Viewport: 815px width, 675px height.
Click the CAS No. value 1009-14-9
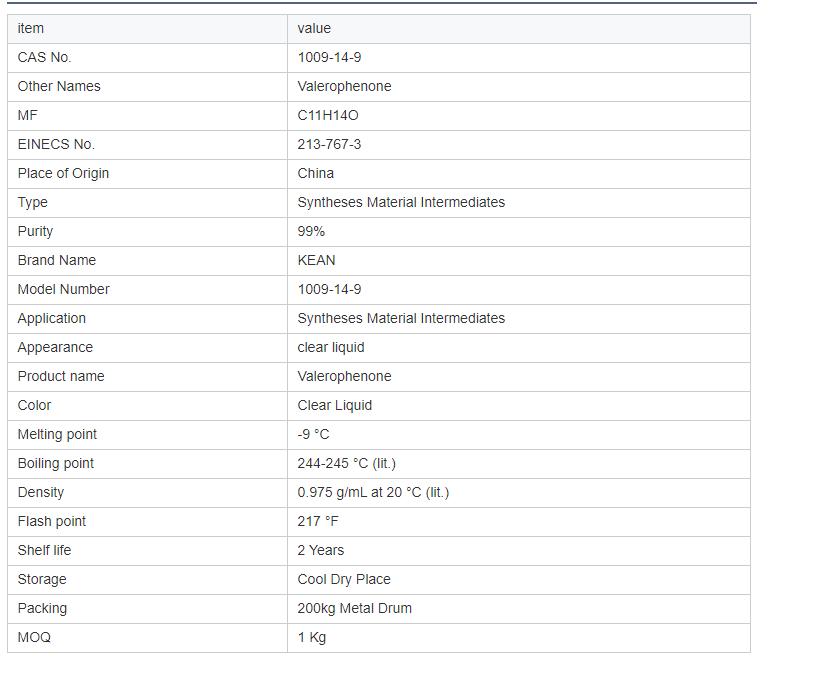pyautogui.click(x=329, y=57)
